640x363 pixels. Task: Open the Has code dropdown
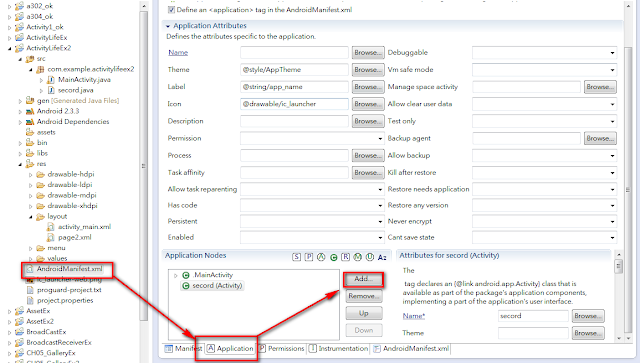(x=380, y=206)
